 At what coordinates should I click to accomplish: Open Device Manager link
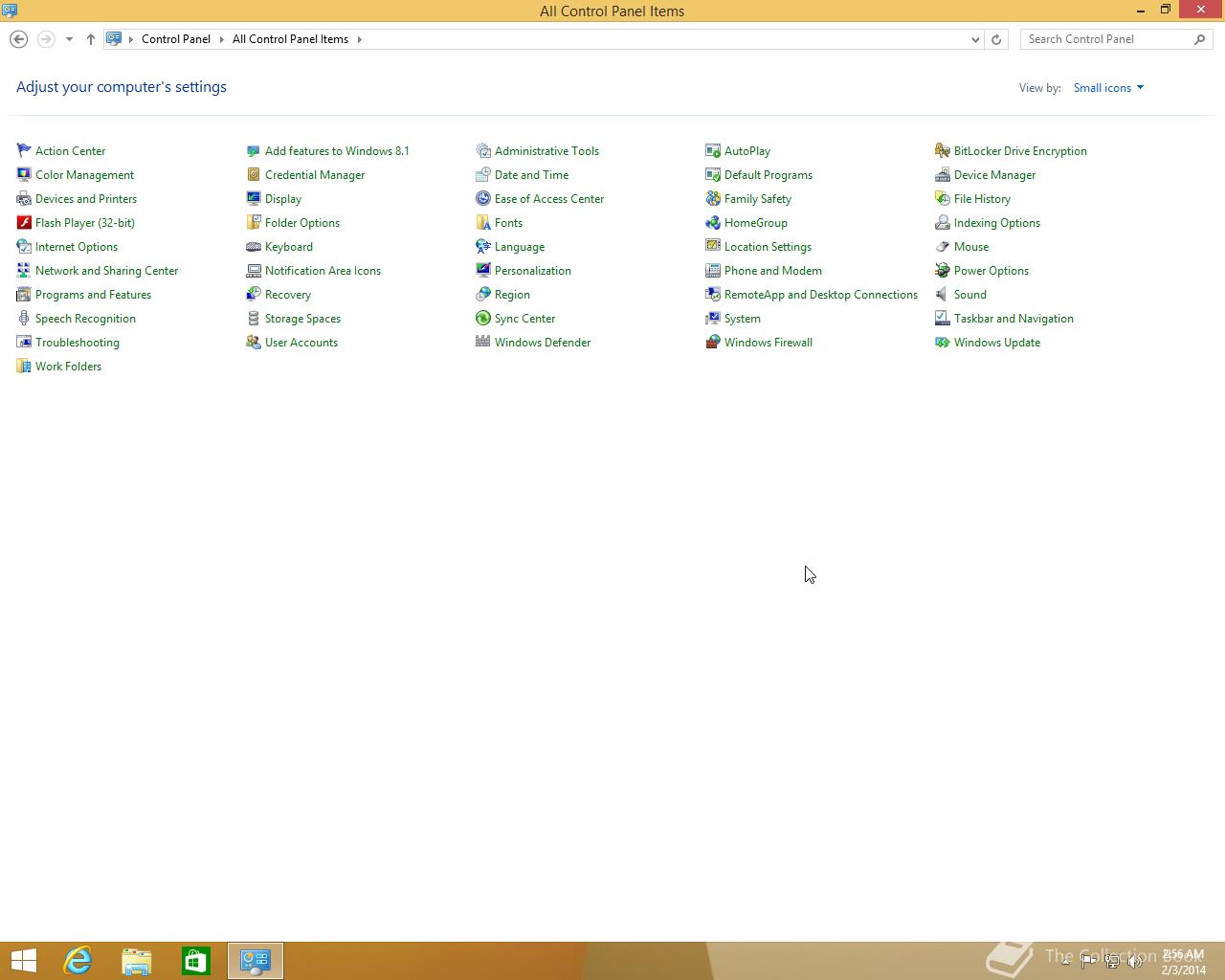coord(994,174)
